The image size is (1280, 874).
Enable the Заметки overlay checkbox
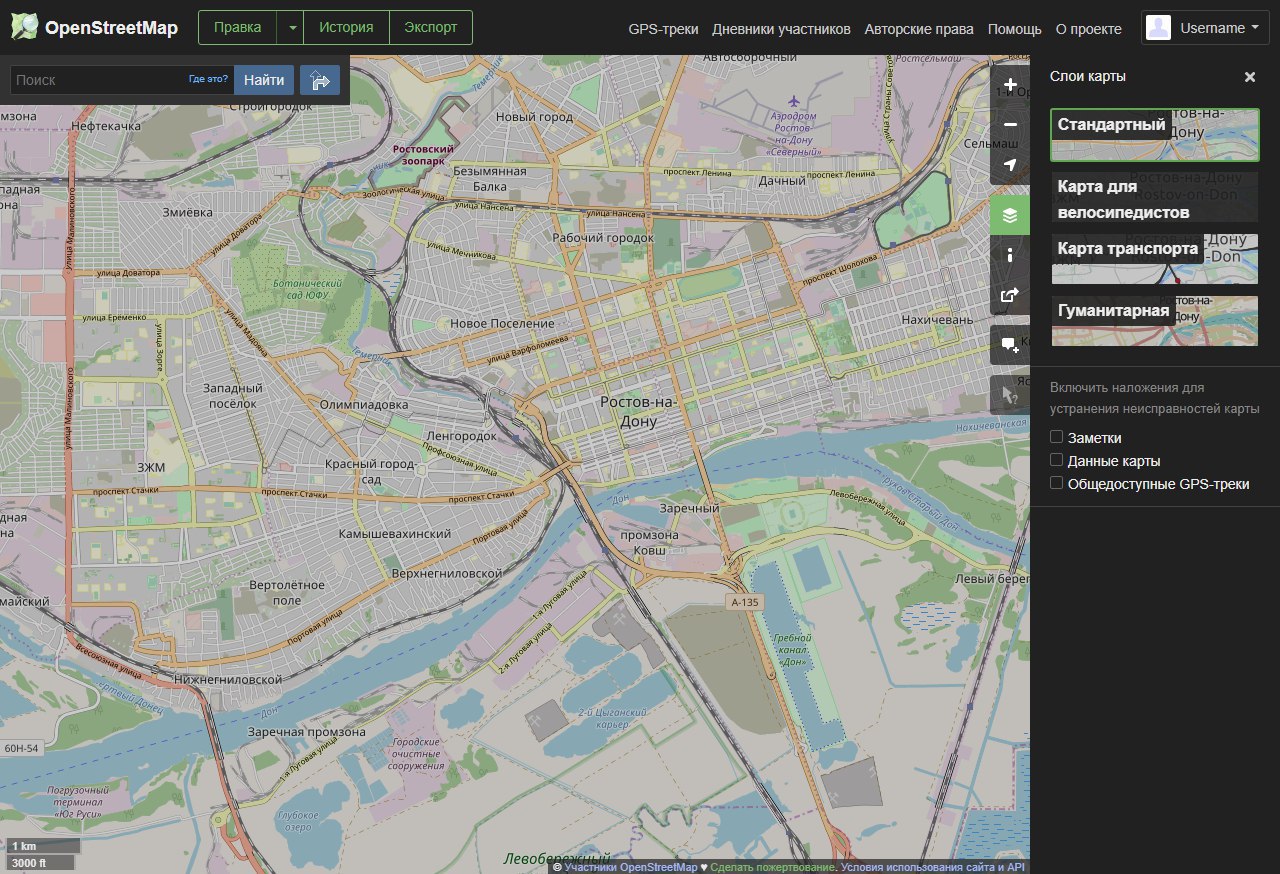coord(1056,437)
